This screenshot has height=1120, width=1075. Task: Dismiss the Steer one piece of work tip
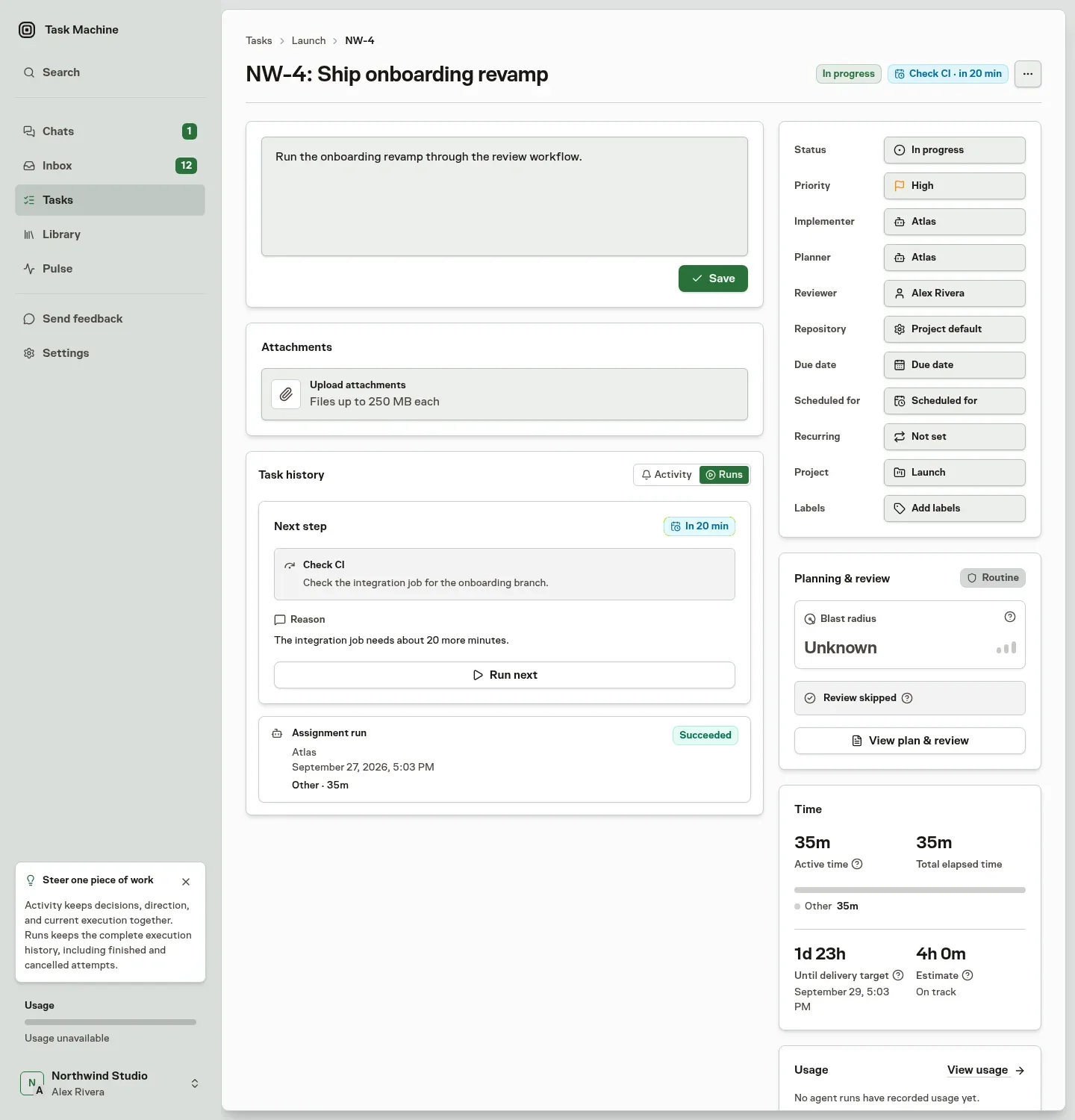[x=186, y=882]
